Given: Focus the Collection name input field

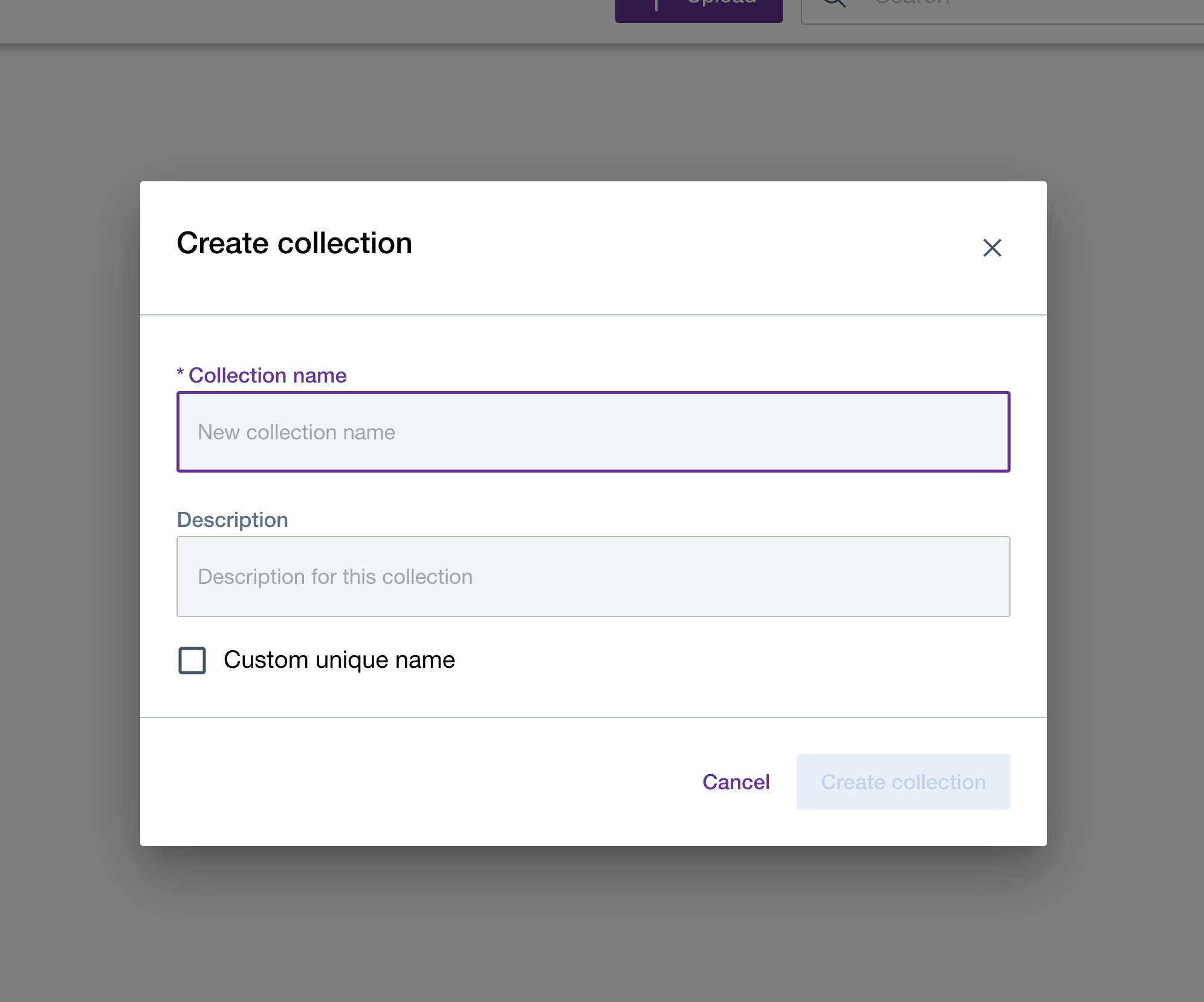Looking at the screenshot, I should coord(593,432).
